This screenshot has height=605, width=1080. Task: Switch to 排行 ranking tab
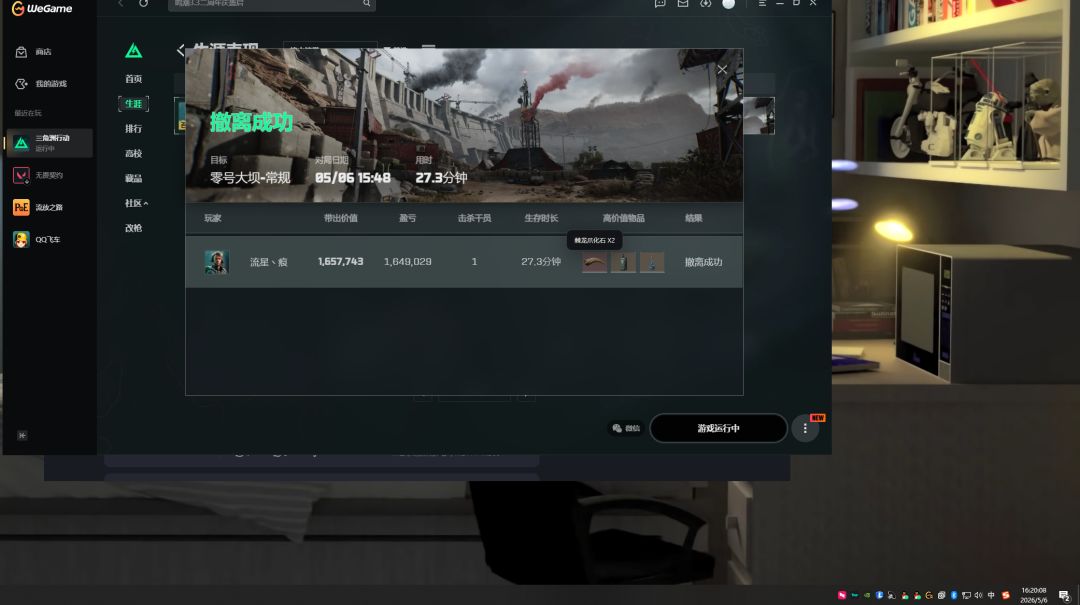coord(134,129)
